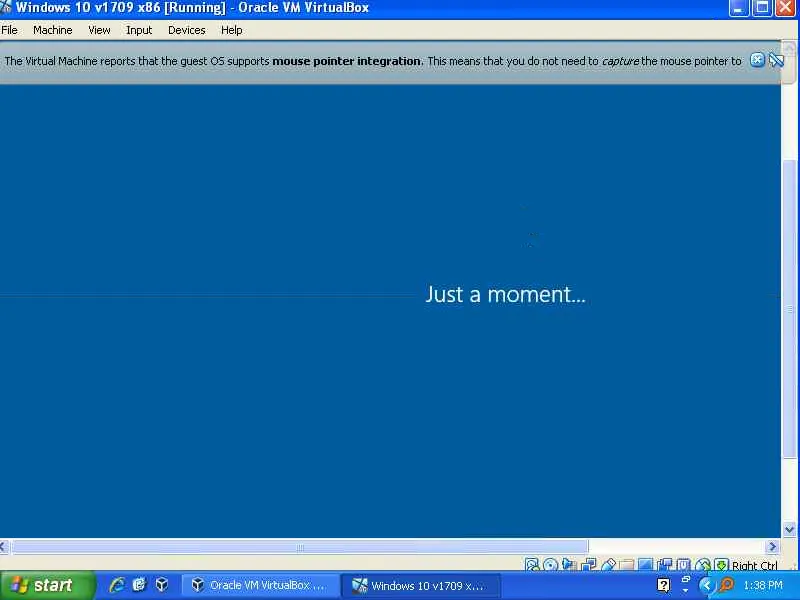Open the Machine menu
Image resolution: width=800 pixels, height=600 pixels.
53,30
